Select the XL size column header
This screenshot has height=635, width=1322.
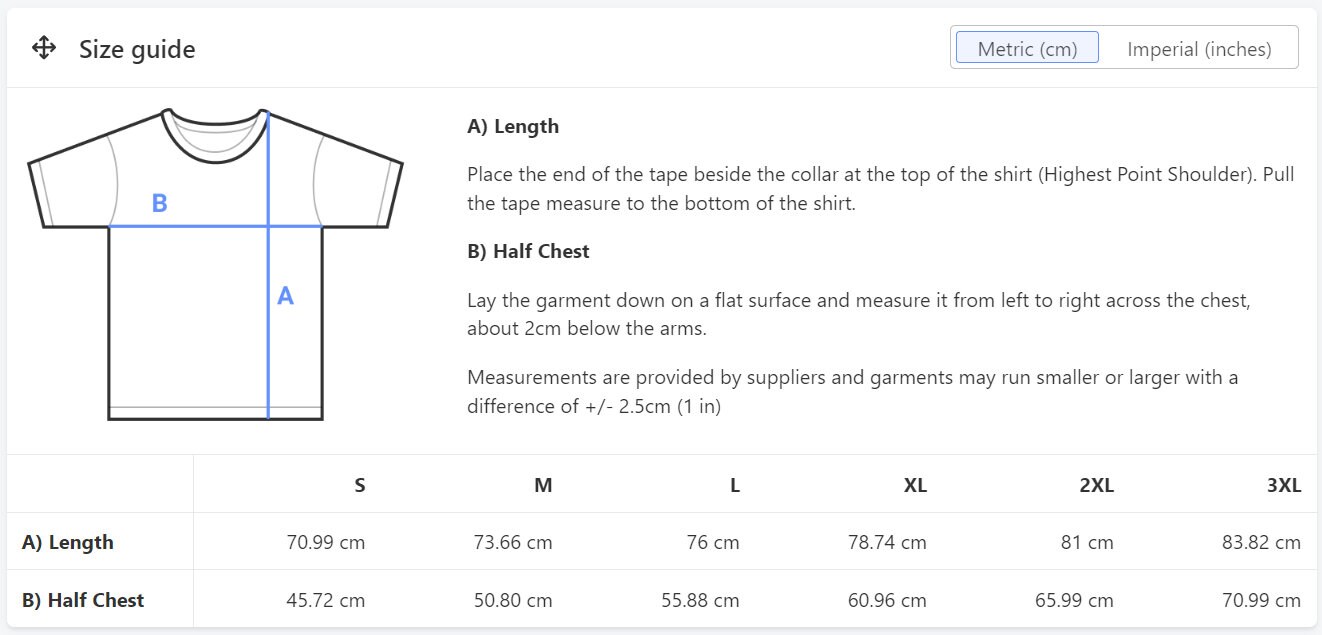(x=915, y=485)
